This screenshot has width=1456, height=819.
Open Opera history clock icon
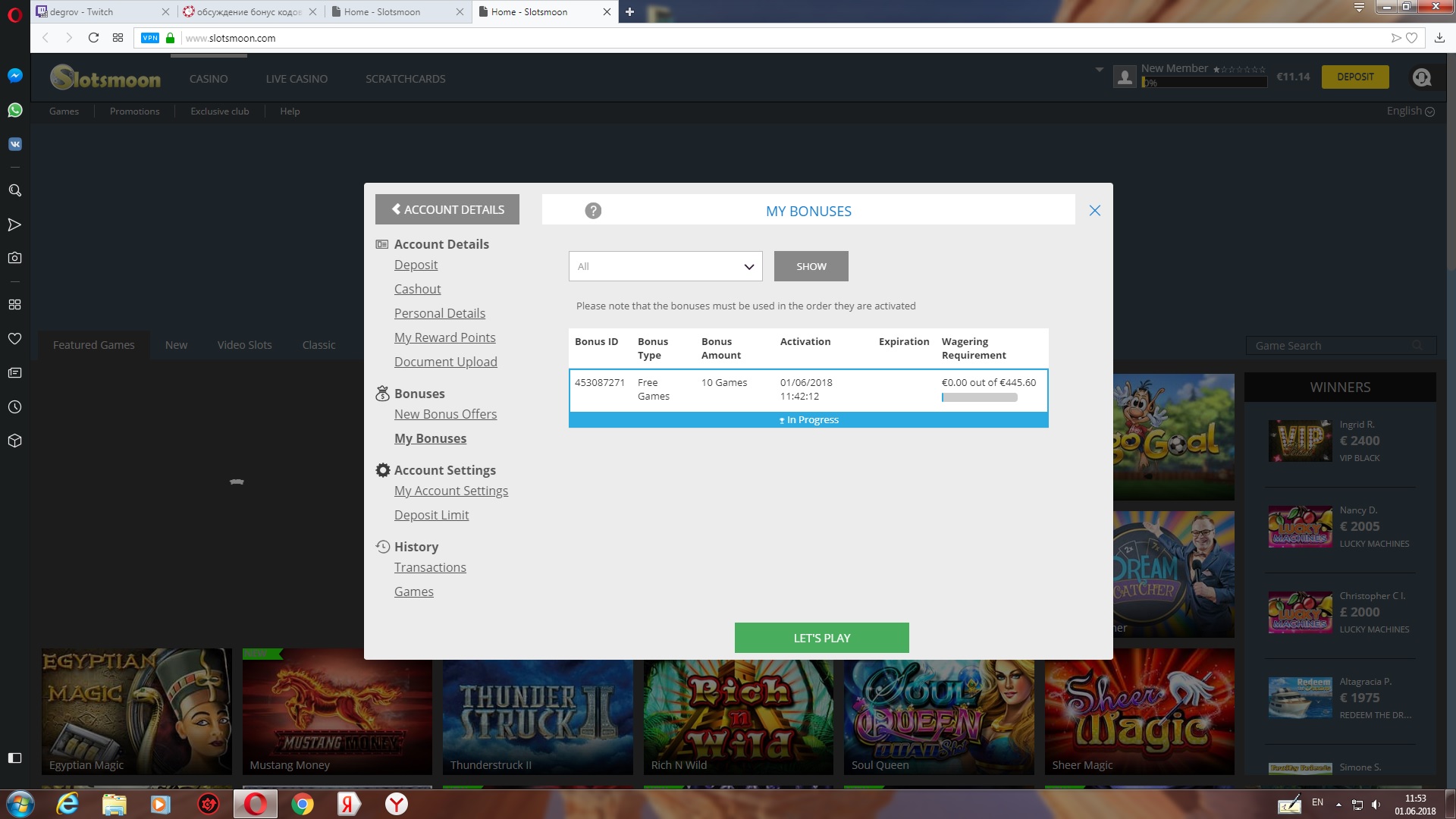[14, 407]
